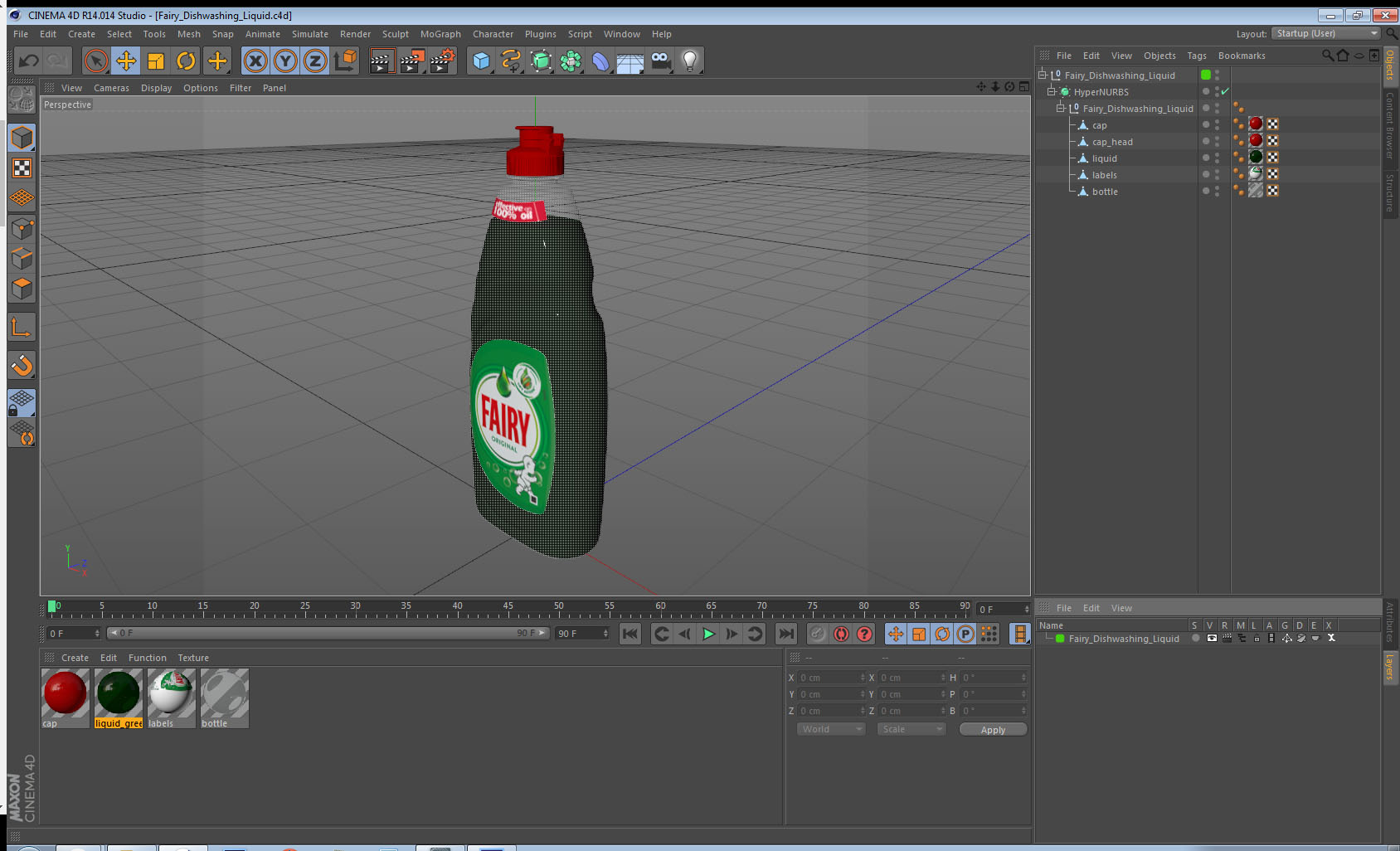Click the Layers side tab
This screenshot has width=1400, height=851.
tap(1390, 667)
